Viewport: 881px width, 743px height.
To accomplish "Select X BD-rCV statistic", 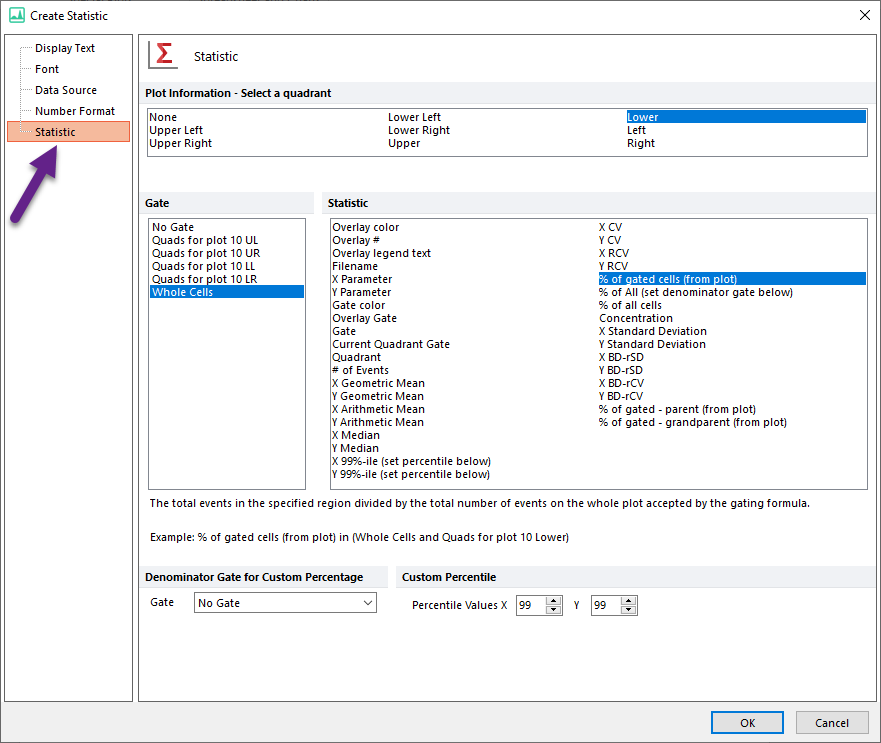I will pos(621,383).
